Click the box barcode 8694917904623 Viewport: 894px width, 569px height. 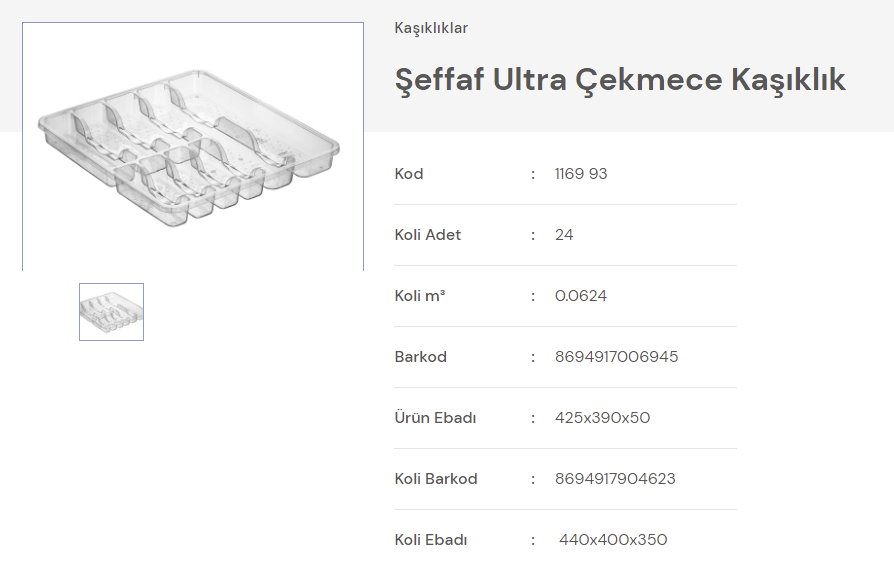click(x=615, y=479)
